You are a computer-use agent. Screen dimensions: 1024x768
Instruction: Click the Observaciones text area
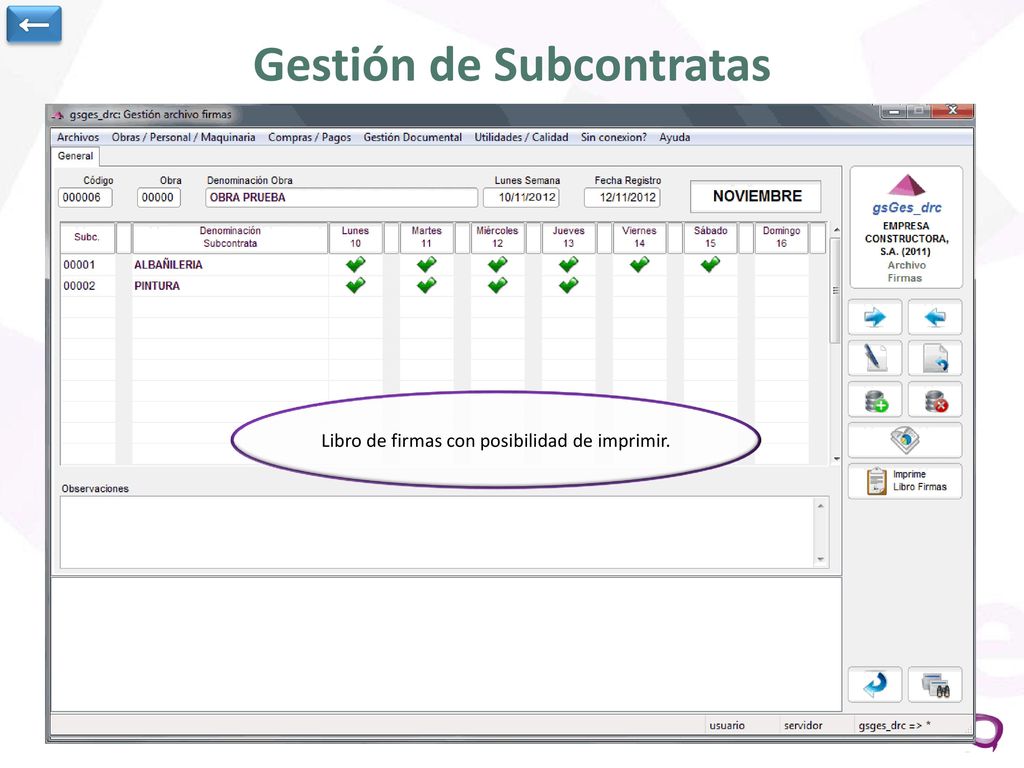point(438,532)
